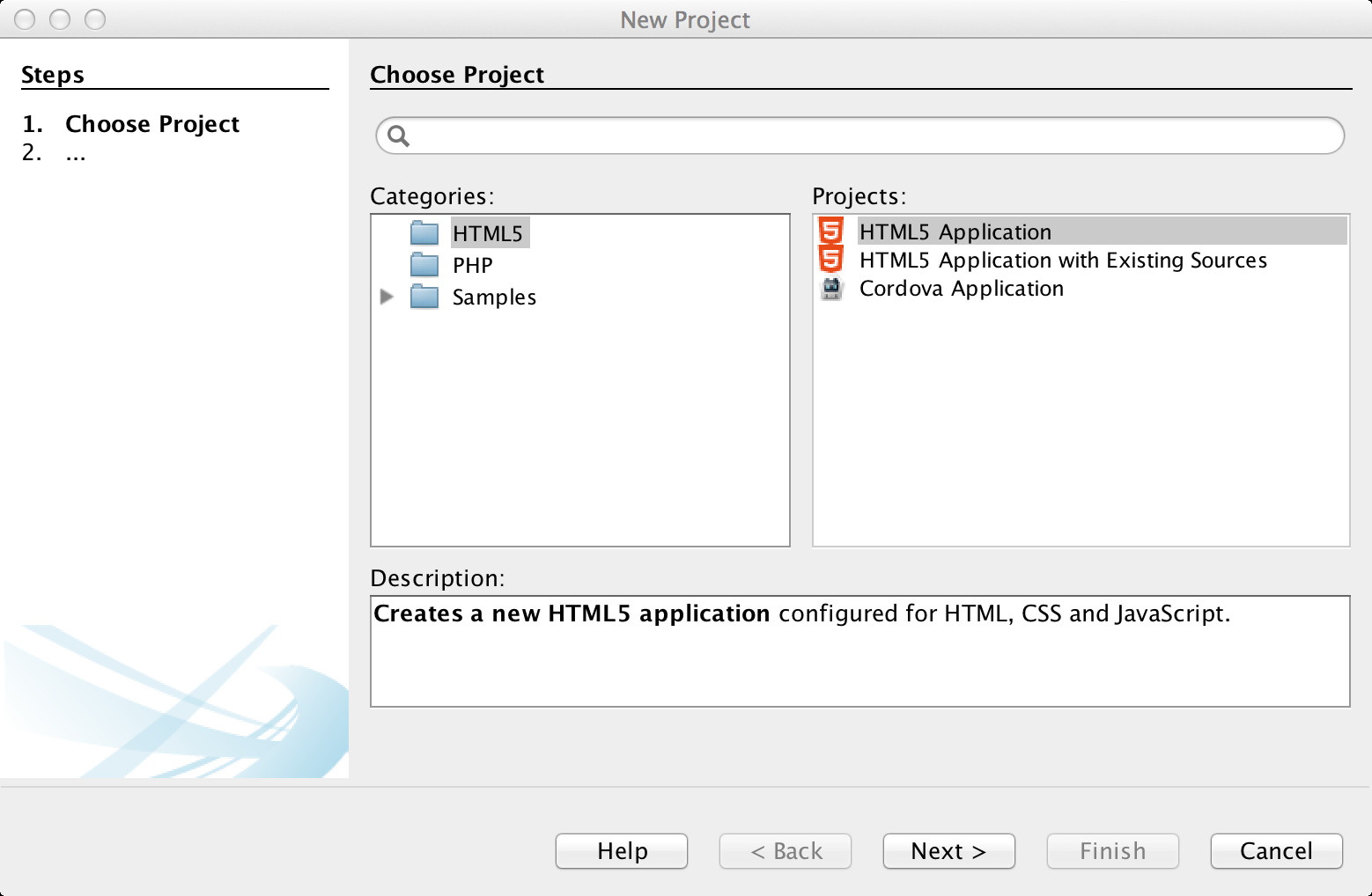
Task: Focus the project search filter field
Action: (x=860, y=136)
